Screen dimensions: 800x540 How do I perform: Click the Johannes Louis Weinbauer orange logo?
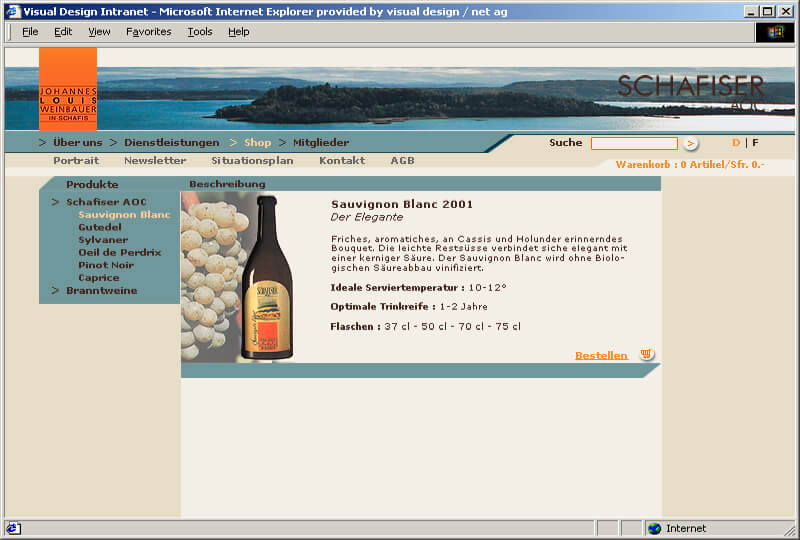coord(68,89)
